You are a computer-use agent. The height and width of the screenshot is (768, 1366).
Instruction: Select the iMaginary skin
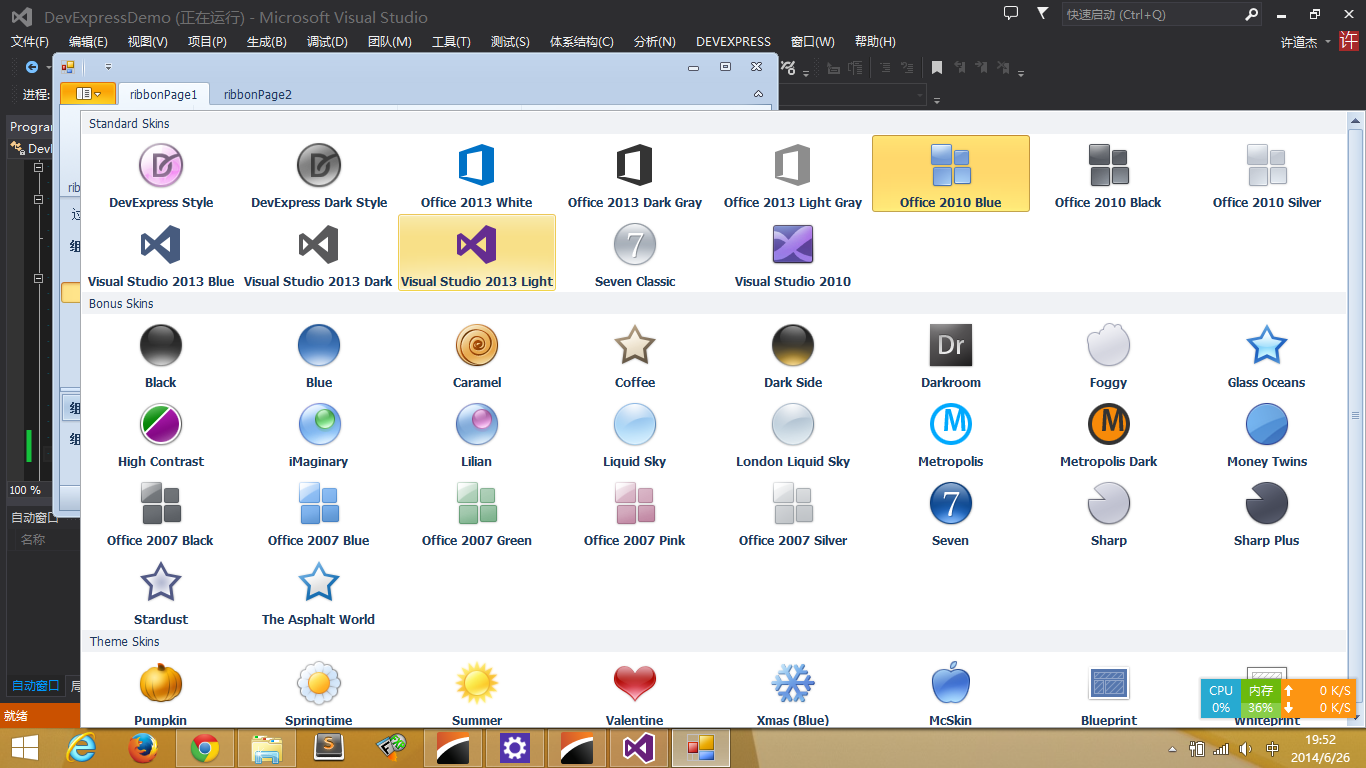319,433
